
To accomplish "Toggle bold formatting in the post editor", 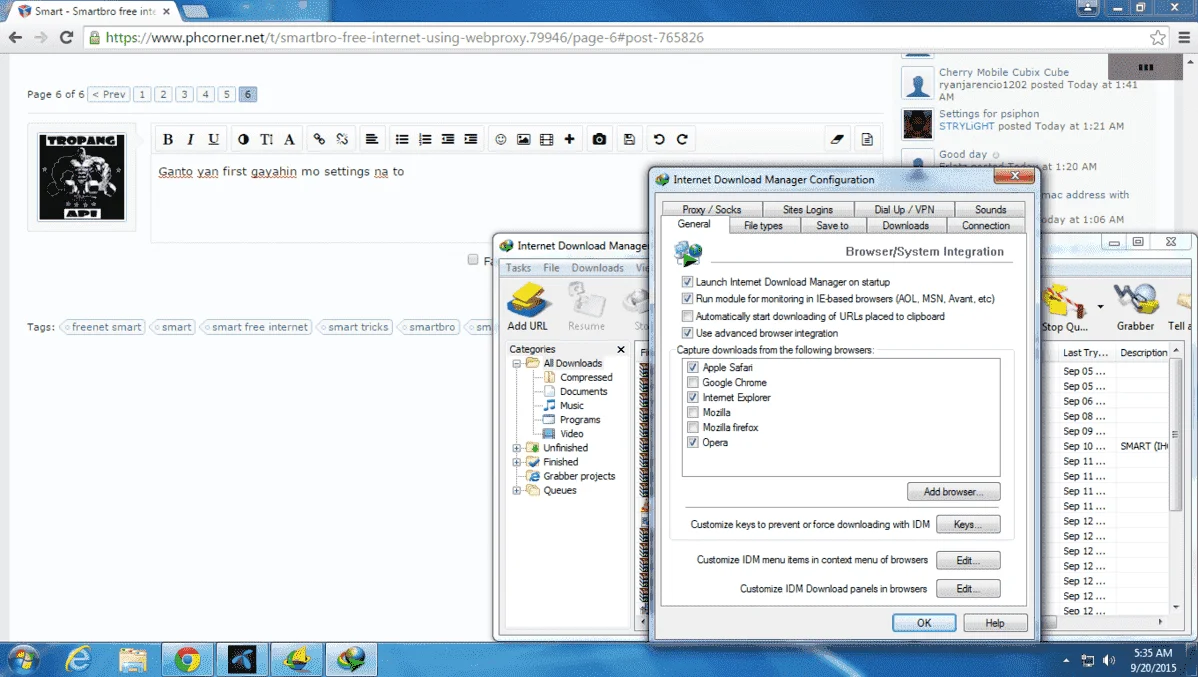I will coord(168,139).
